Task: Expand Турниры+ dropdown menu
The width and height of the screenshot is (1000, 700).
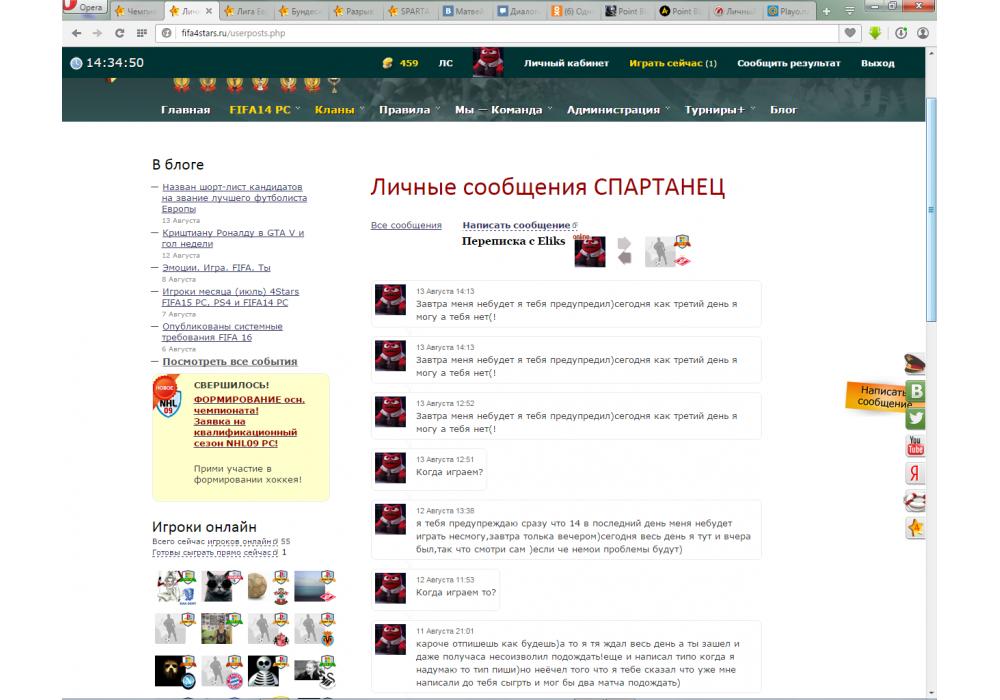Action: tap(719, 110)
